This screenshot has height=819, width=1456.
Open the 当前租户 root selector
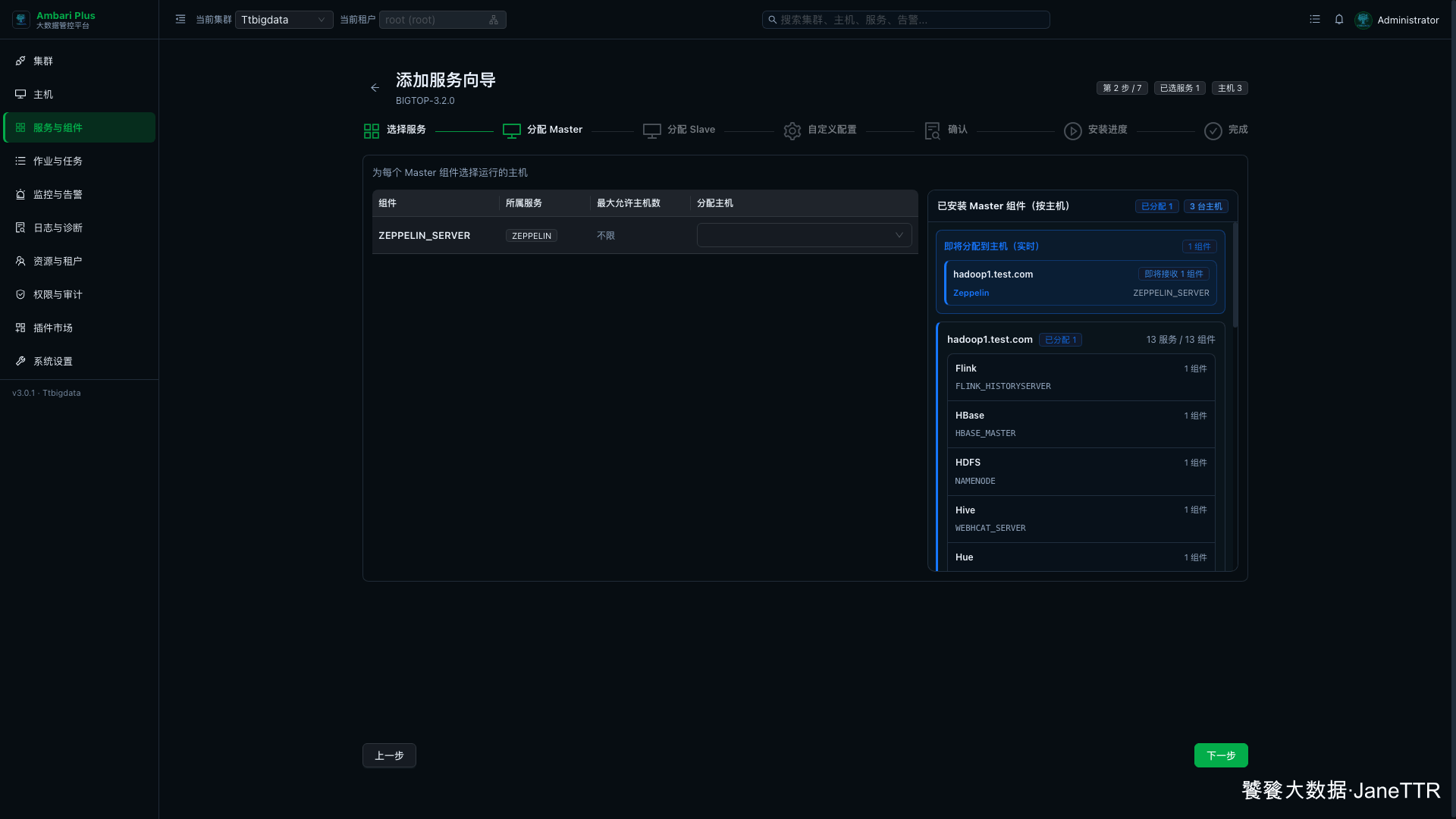tap(442, 20)
